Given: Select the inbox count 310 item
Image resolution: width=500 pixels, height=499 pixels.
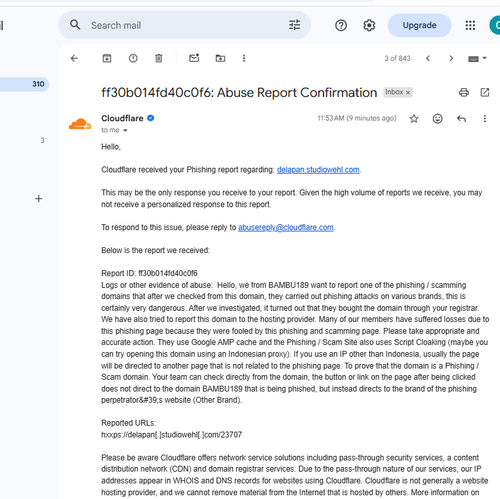Looking at the screenshot, I should coord(24,84).
